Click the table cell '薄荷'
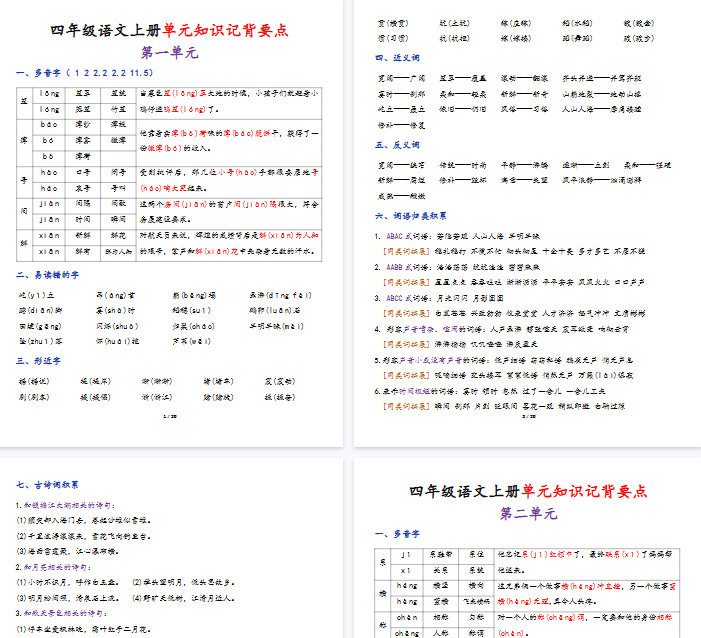Image resolution: width=701 pixels, height=638 pixels. [x=83, y=156]
